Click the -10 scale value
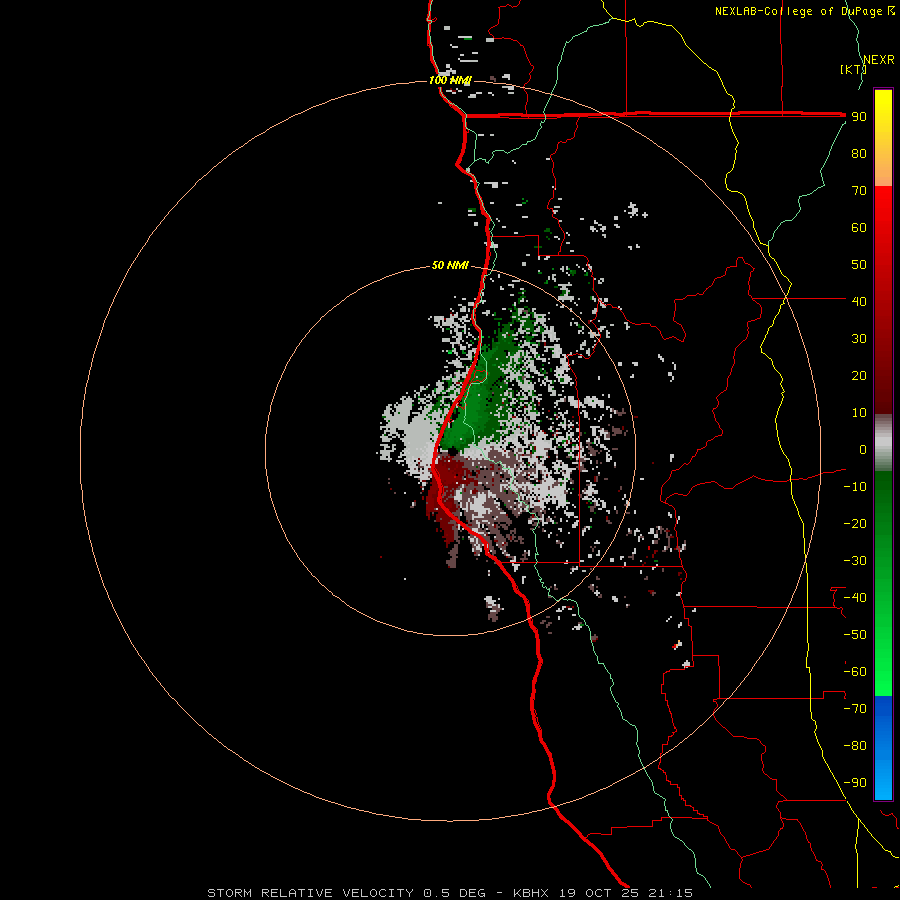The height and width of the screenshot is (900, 900). [x=855, y=487]
